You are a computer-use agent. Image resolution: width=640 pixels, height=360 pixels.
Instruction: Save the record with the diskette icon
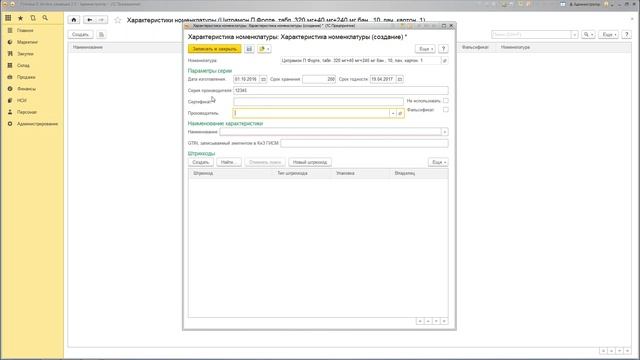click(249, 49)
